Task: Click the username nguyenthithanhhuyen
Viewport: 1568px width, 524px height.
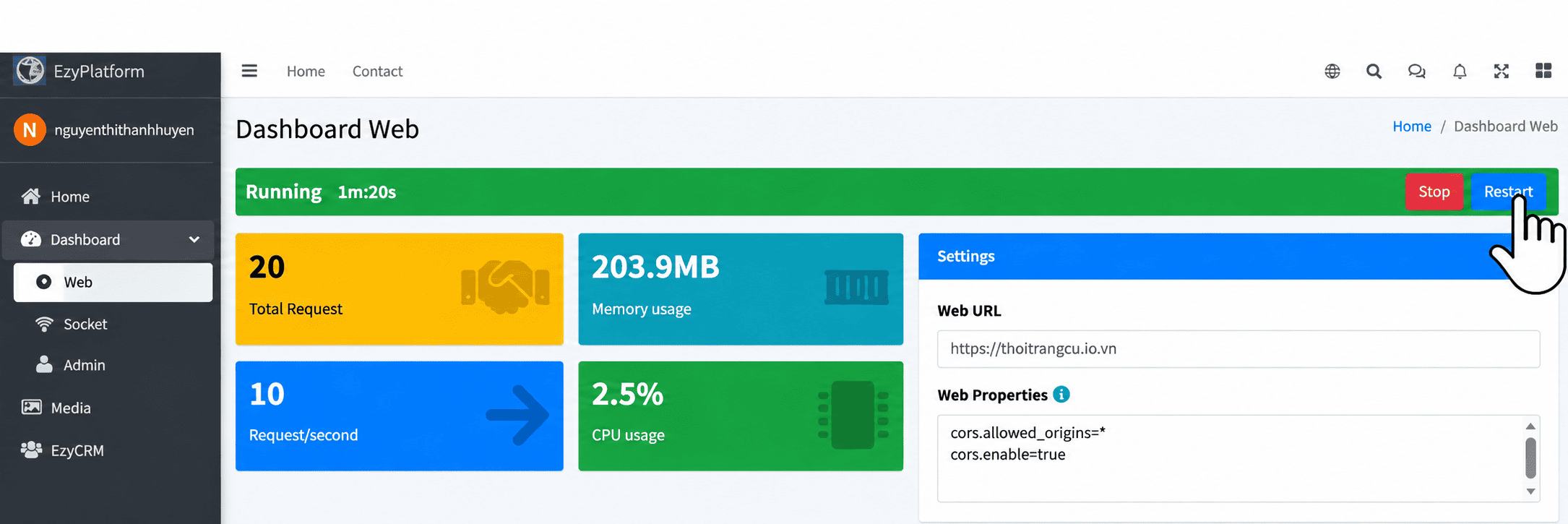Action: pyautogui.click(x=124, y=130)
